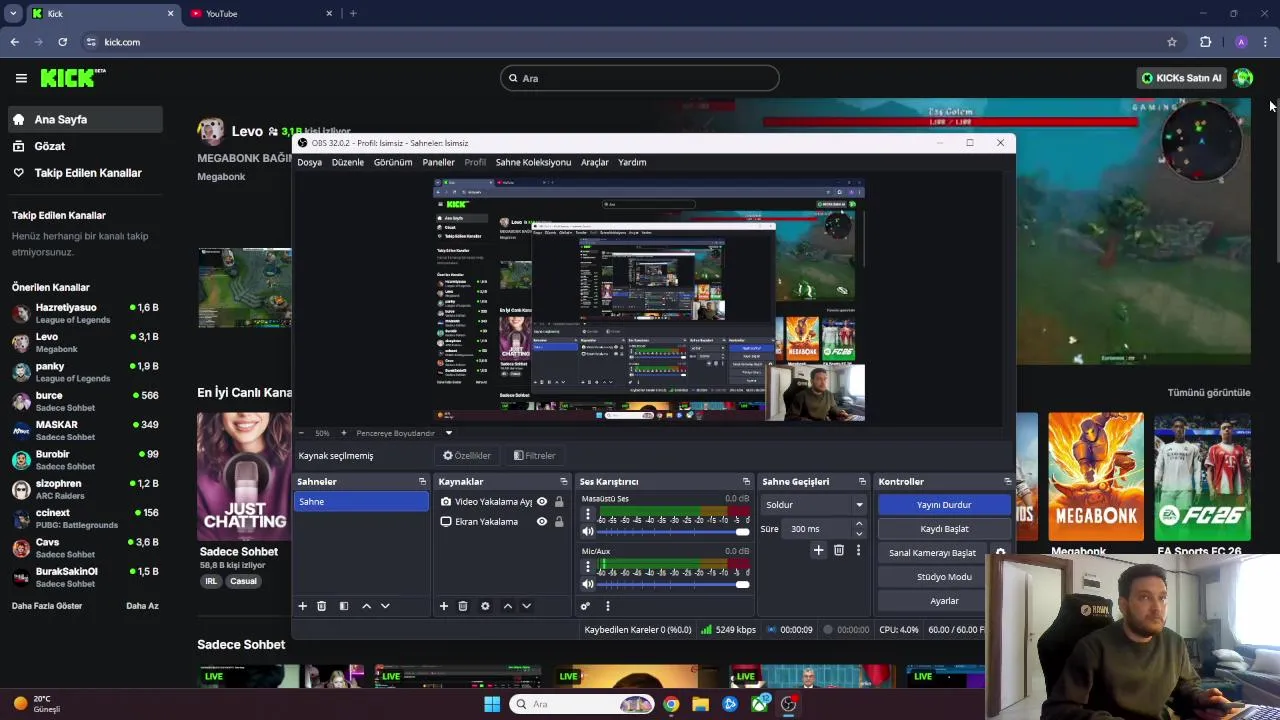Move the source down in Kaynaklar panel
The width and height of the screenshot is (1280, 720).
click(x=526, y=606)
